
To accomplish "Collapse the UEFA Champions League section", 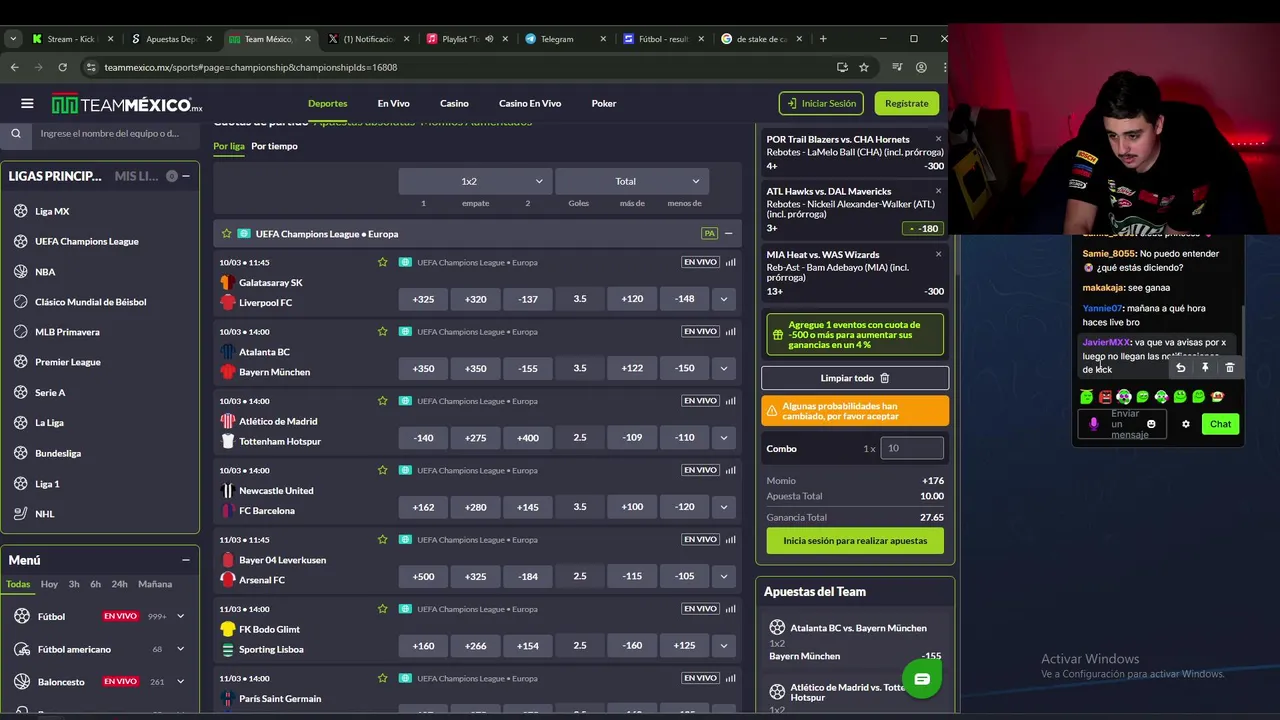I will pos(728,233).
